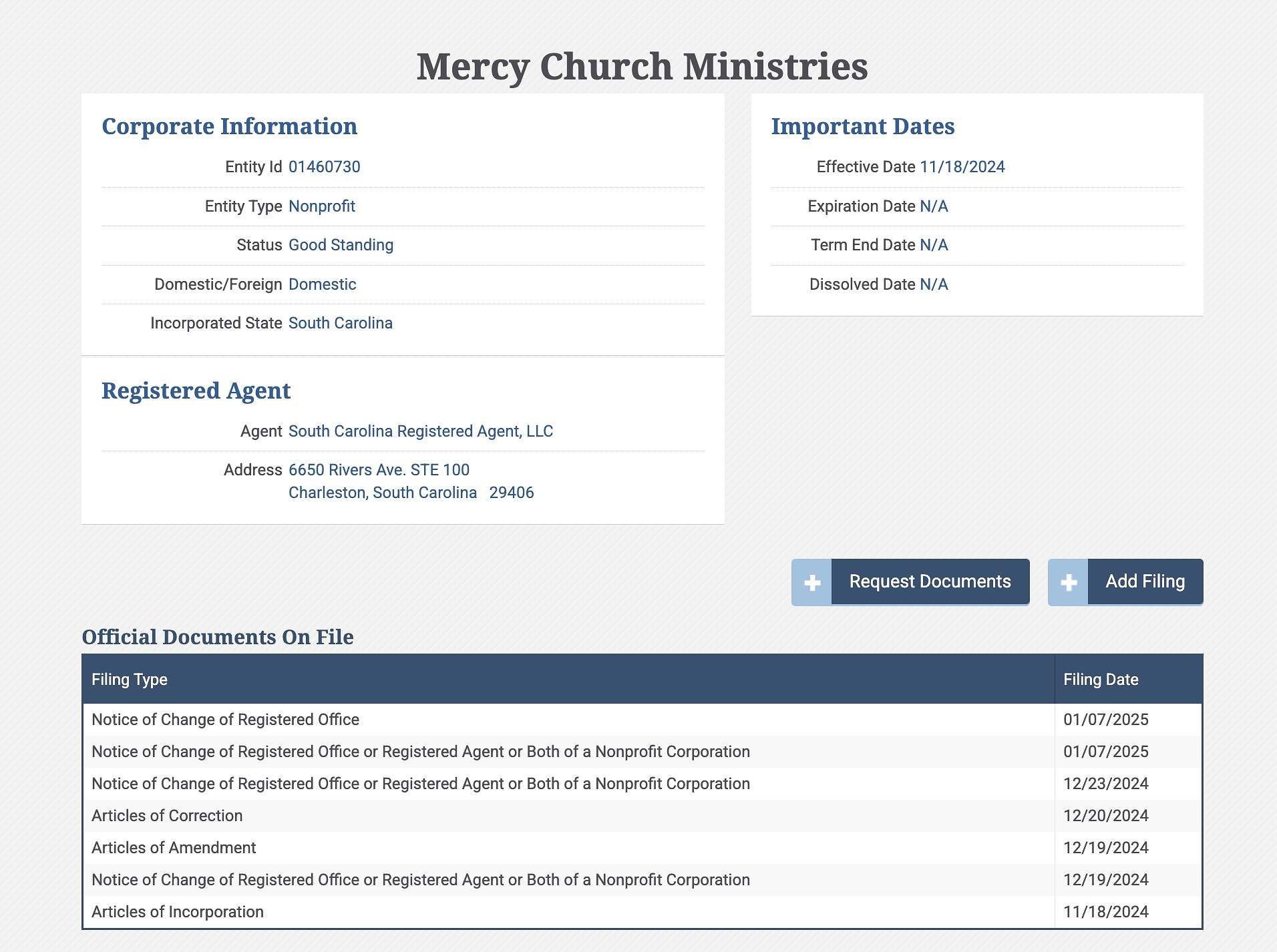The image size is (1277, 952).
Task: Click the Domestic value under Domestic/Foreign
Action: (322, 284)
